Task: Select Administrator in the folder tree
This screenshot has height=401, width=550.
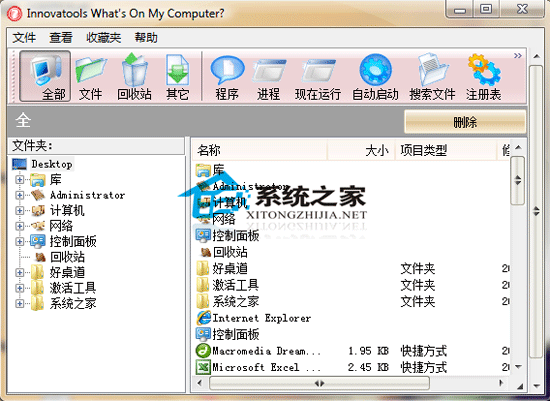Action: (x=87, y=195)
